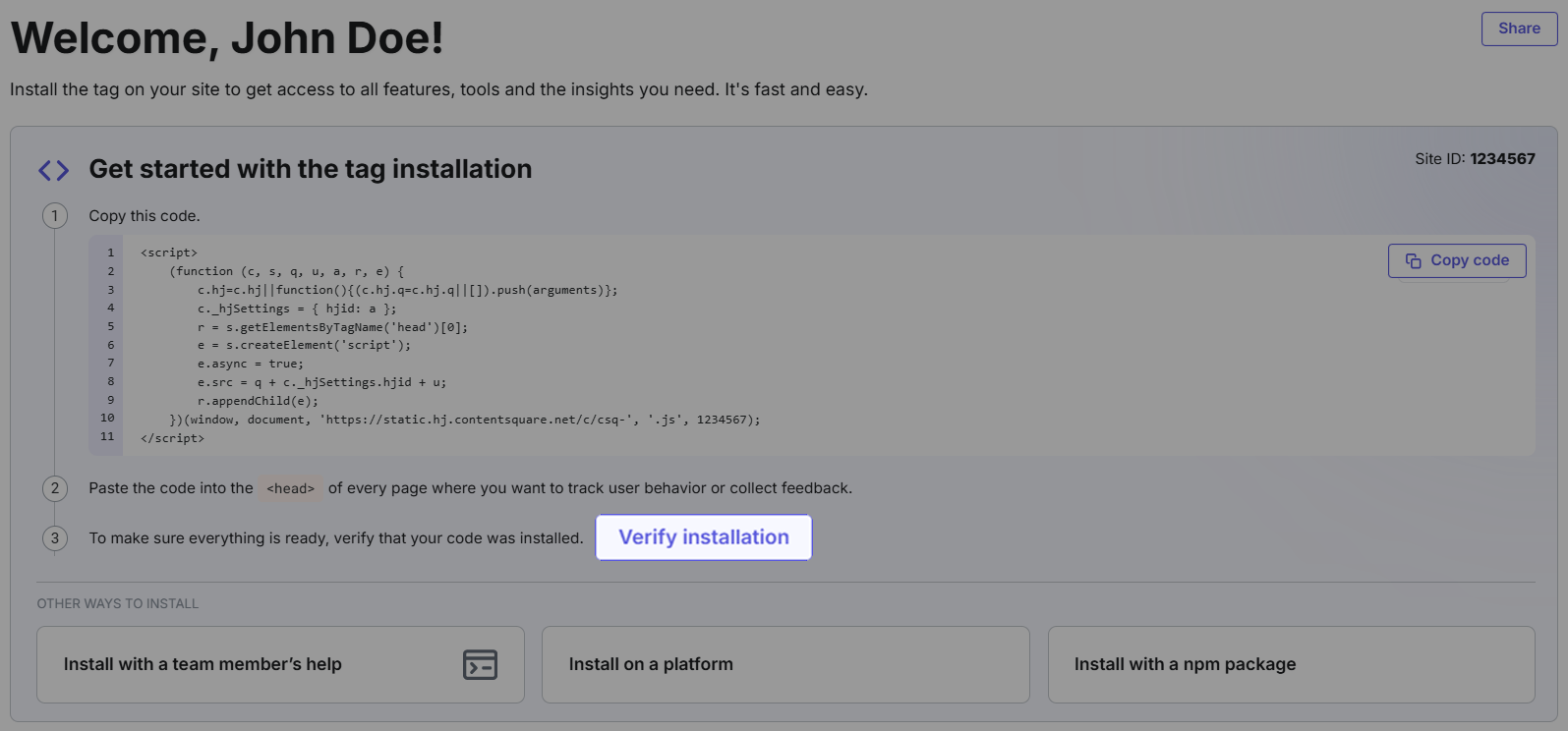Image resolution: width=1568 pixels, height=731 pixels.
Task: Click 'OTHER WAYS TO INSTALL' label
Action: (x=118, y=603)
